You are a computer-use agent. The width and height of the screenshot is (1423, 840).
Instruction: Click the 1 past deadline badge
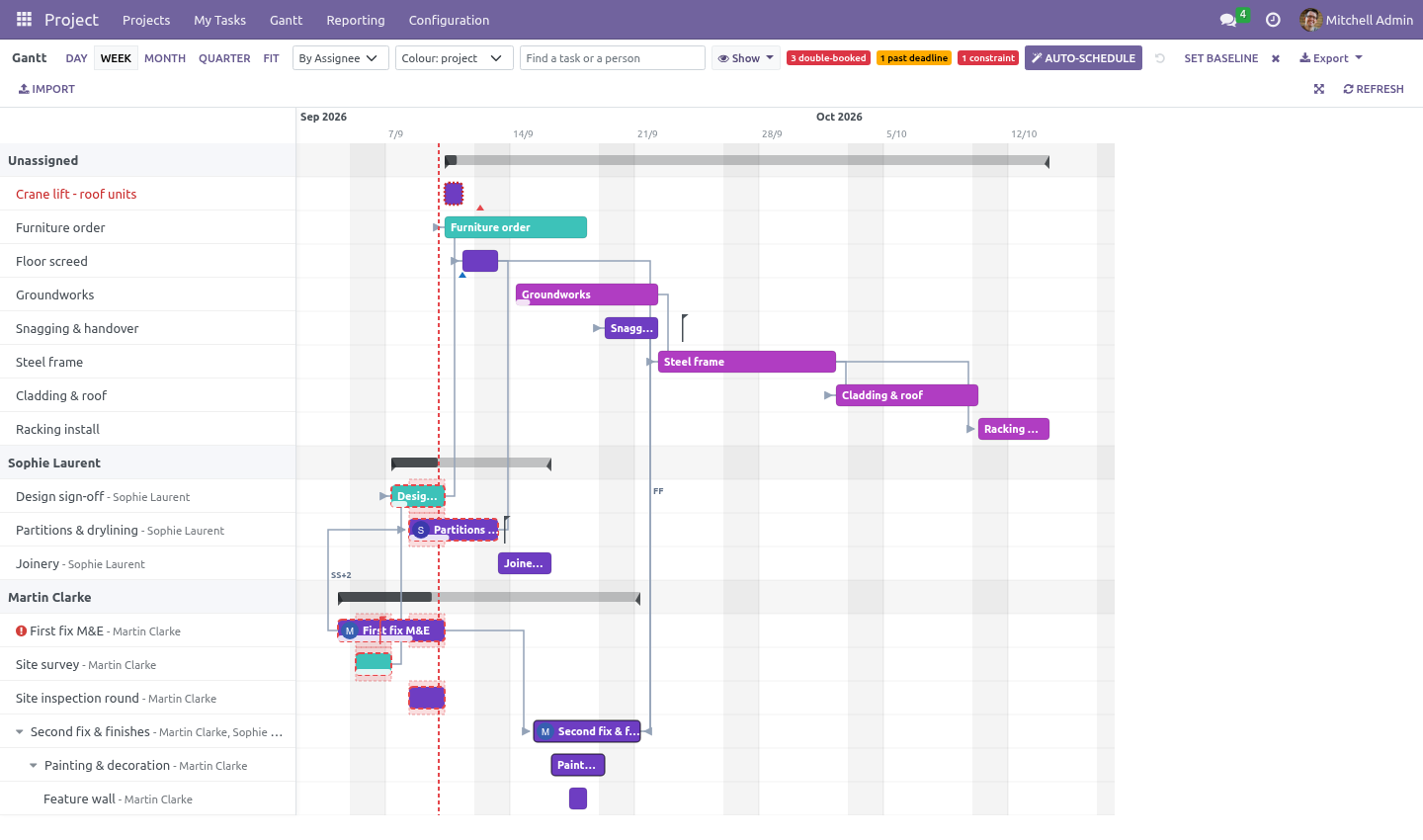(914, 58)
